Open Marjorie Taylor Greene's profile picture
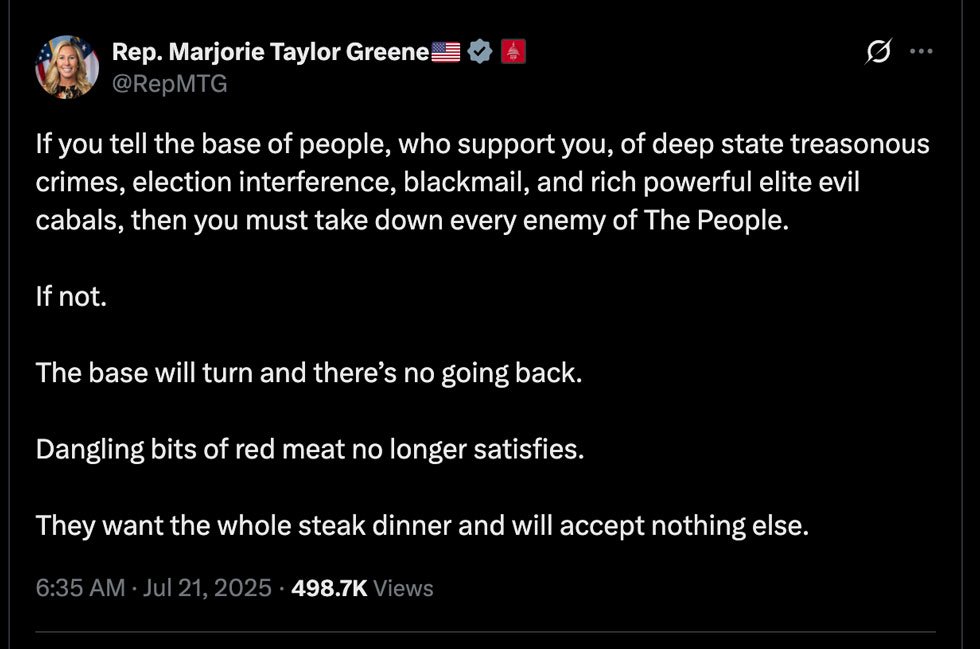980x649 pixels. tap(67, 67)
